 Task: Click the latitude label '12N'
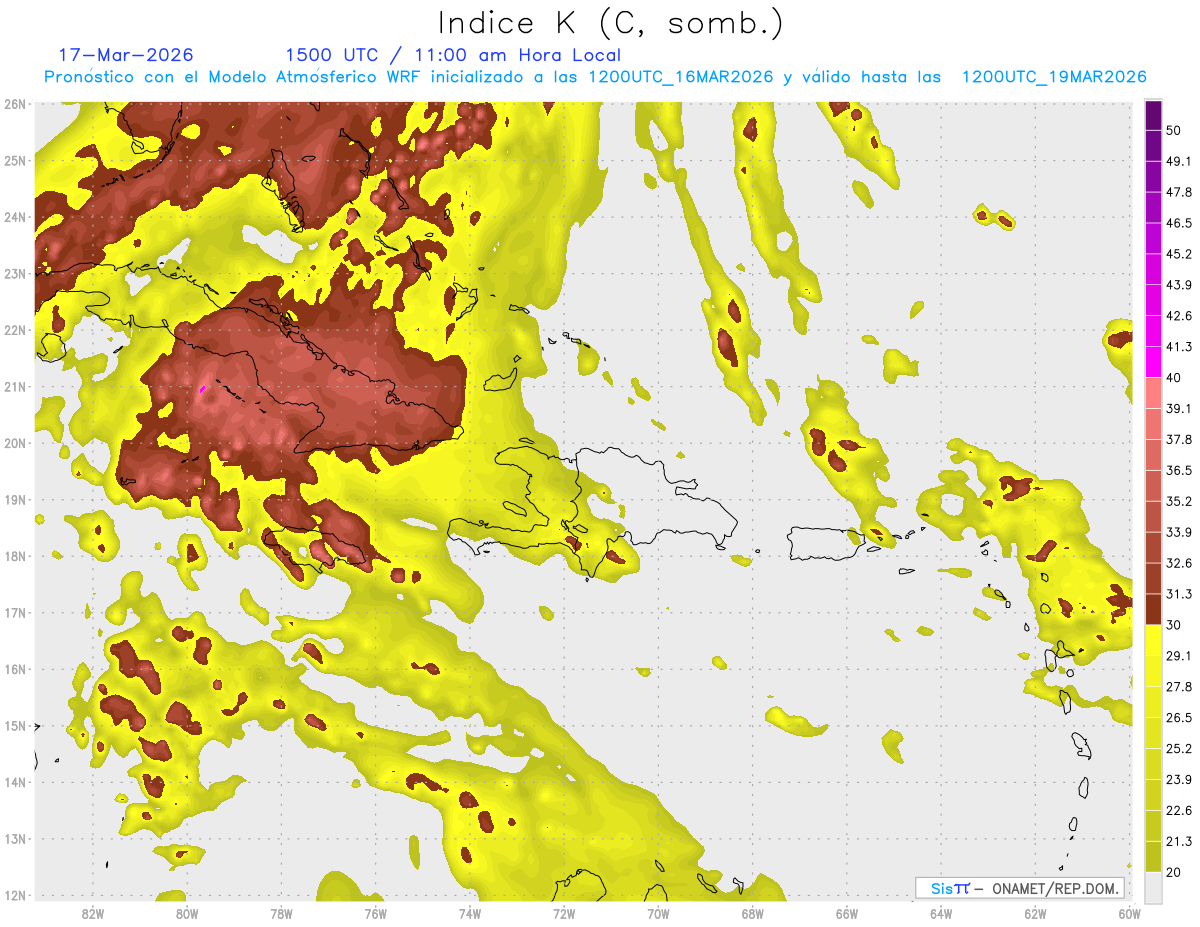coord(15,895)
